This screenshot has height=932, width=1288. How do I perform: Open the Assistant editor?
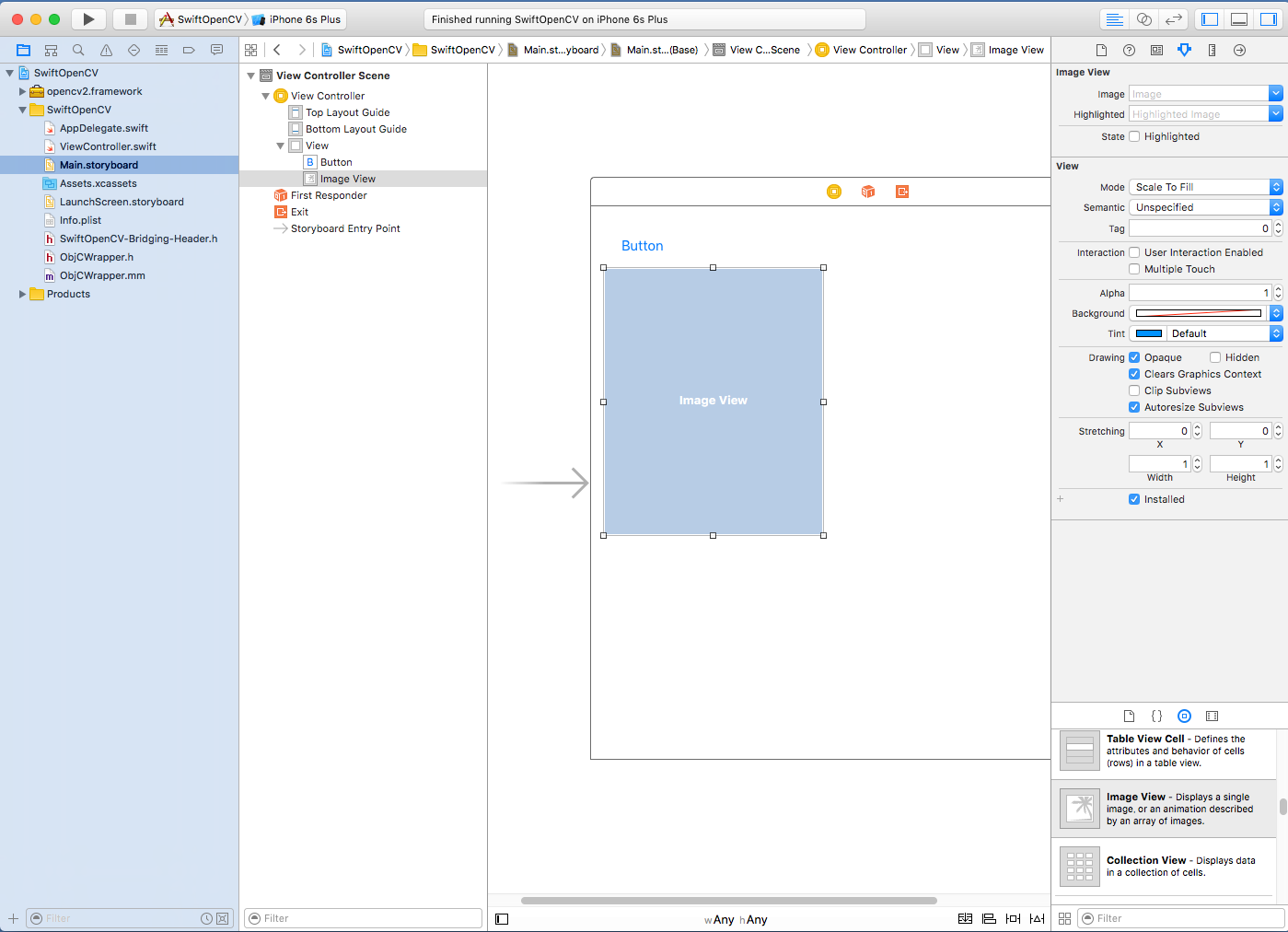pos(1143,19)
